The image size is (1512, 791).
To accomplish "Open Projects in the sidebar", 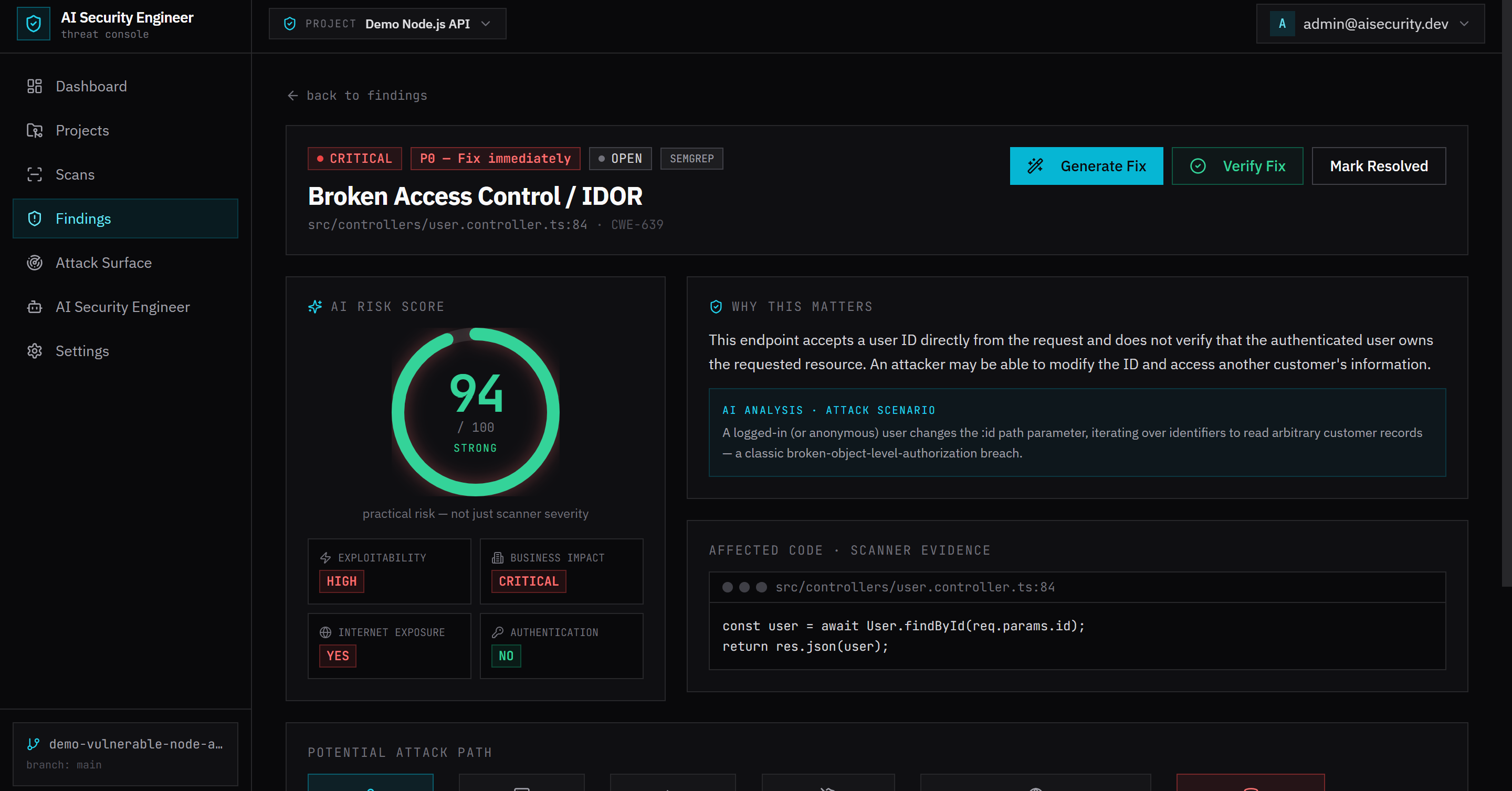I will pyautogui.click(x=125, y=130).
